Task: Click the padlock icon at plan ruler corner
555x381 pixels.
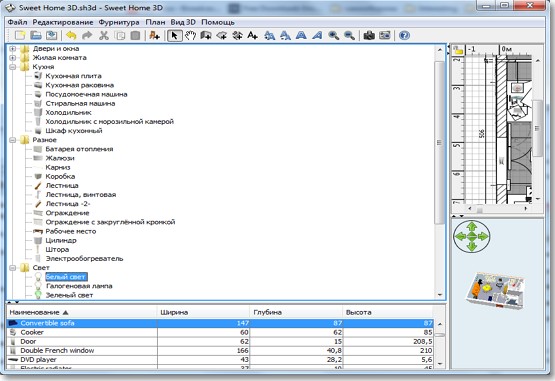Action: (459, 50)
